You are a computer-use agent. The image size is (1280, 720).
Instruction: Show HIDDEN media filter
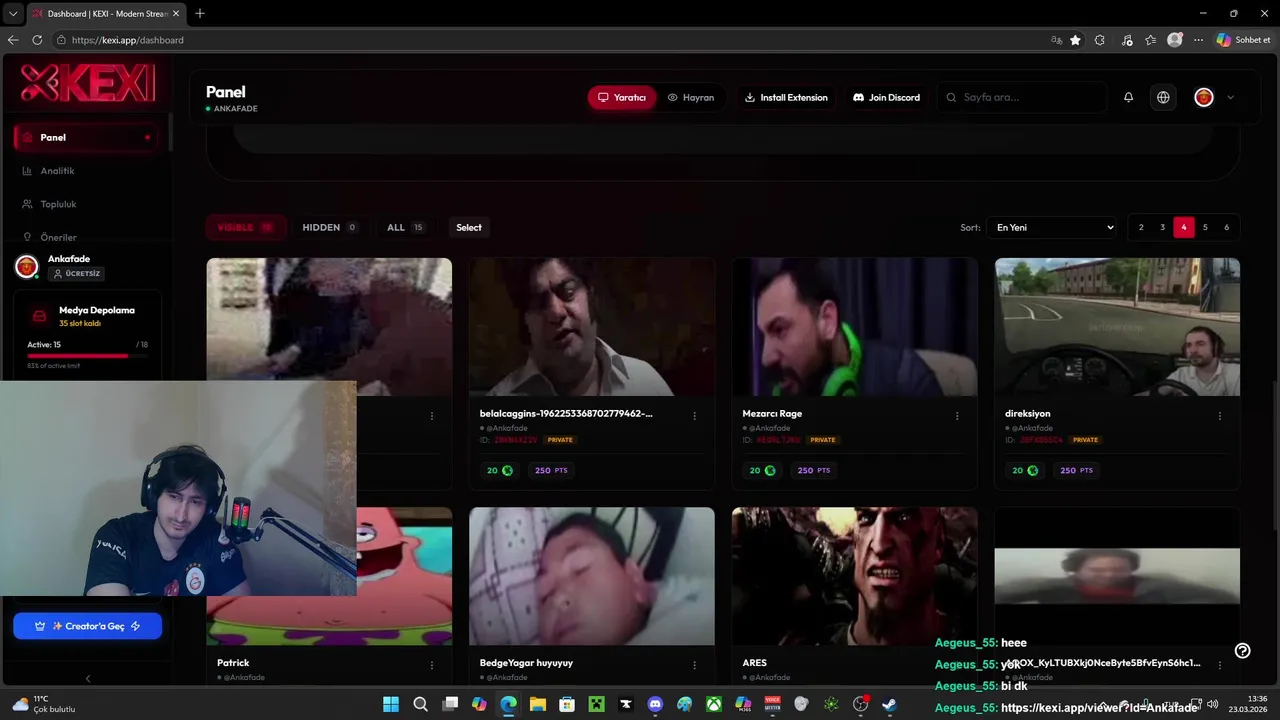330,227
